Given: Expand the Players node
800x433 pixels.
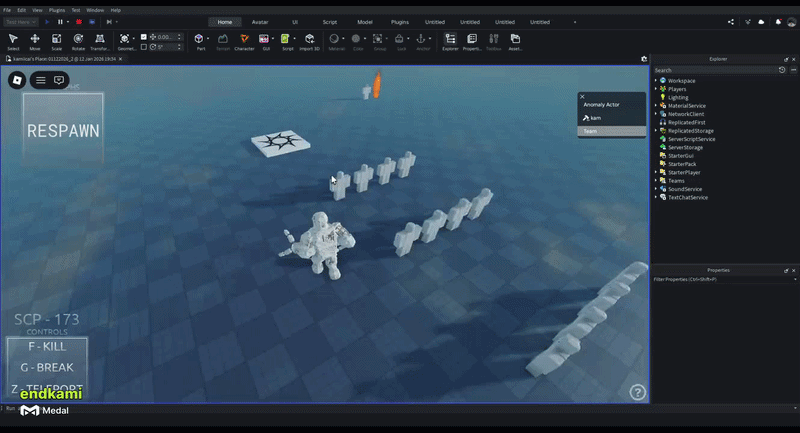Looking at the screenshot, I should 656,89.
